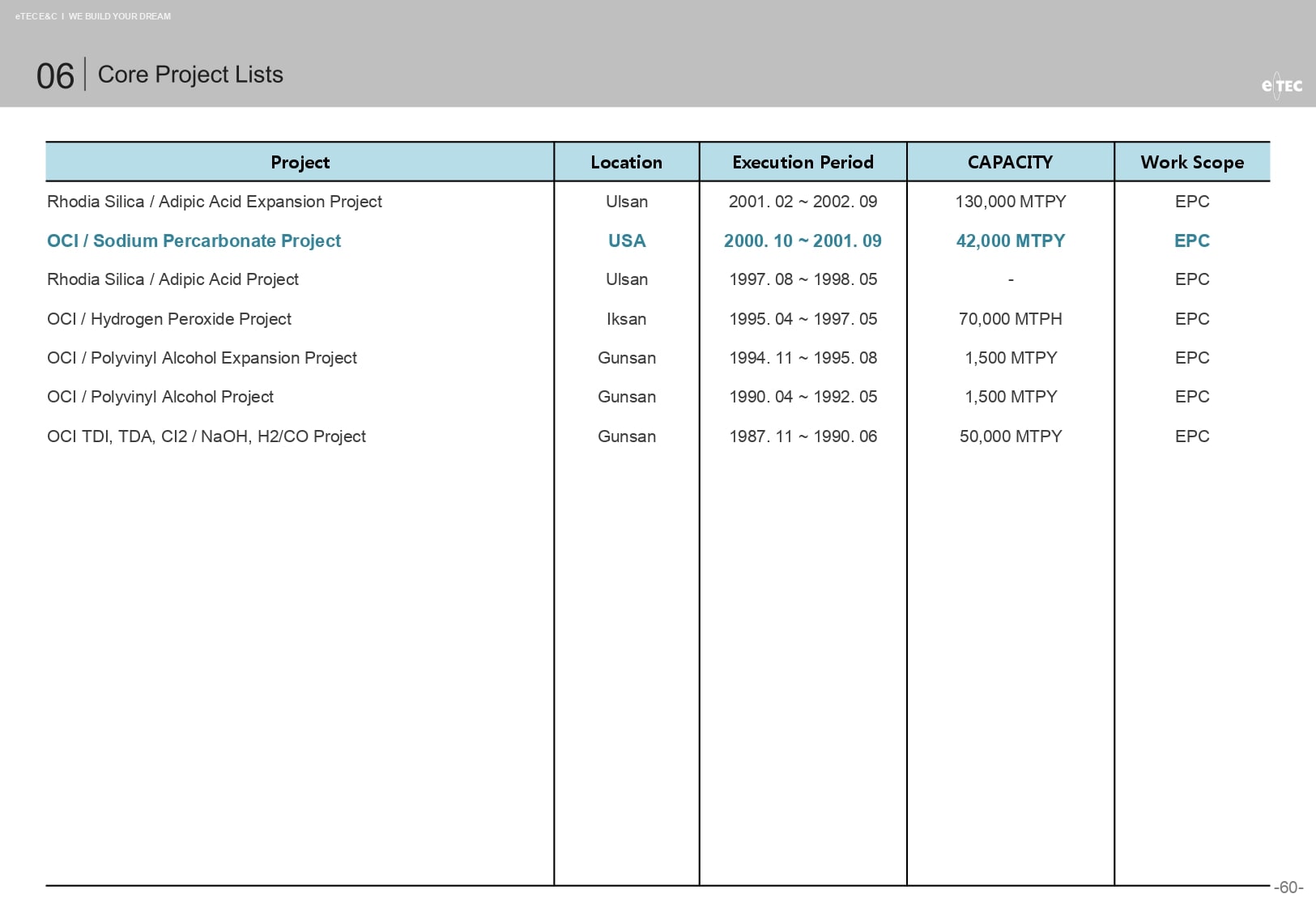The width and height of the screenshot is (1316, 911).
Task: Select 'OCI / Polyvinyl Alcohol Expansion Project'
Action: pyautogui.click(x=202, y=358)
